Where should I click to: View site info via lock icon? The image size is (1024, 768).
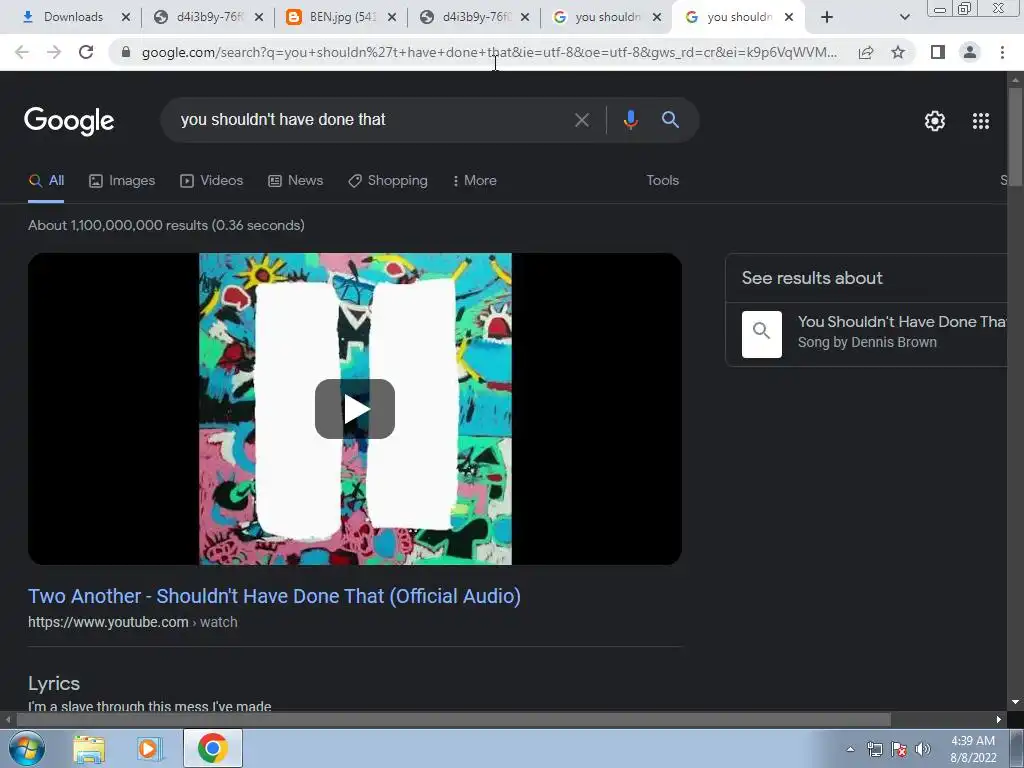(x=126, y=52)
